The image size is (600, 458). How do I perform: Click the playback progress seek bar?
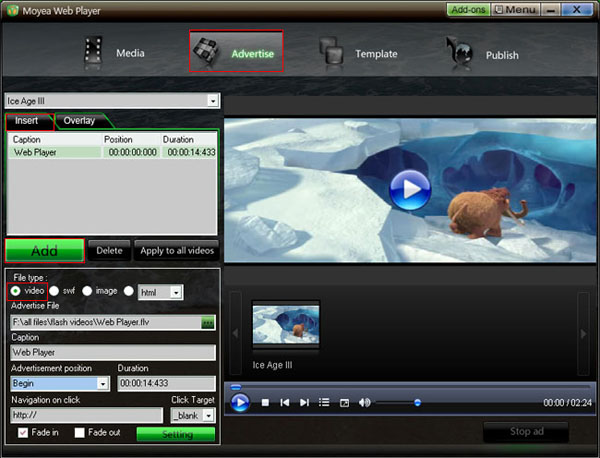pyautogui.click(x=410, y=387)
